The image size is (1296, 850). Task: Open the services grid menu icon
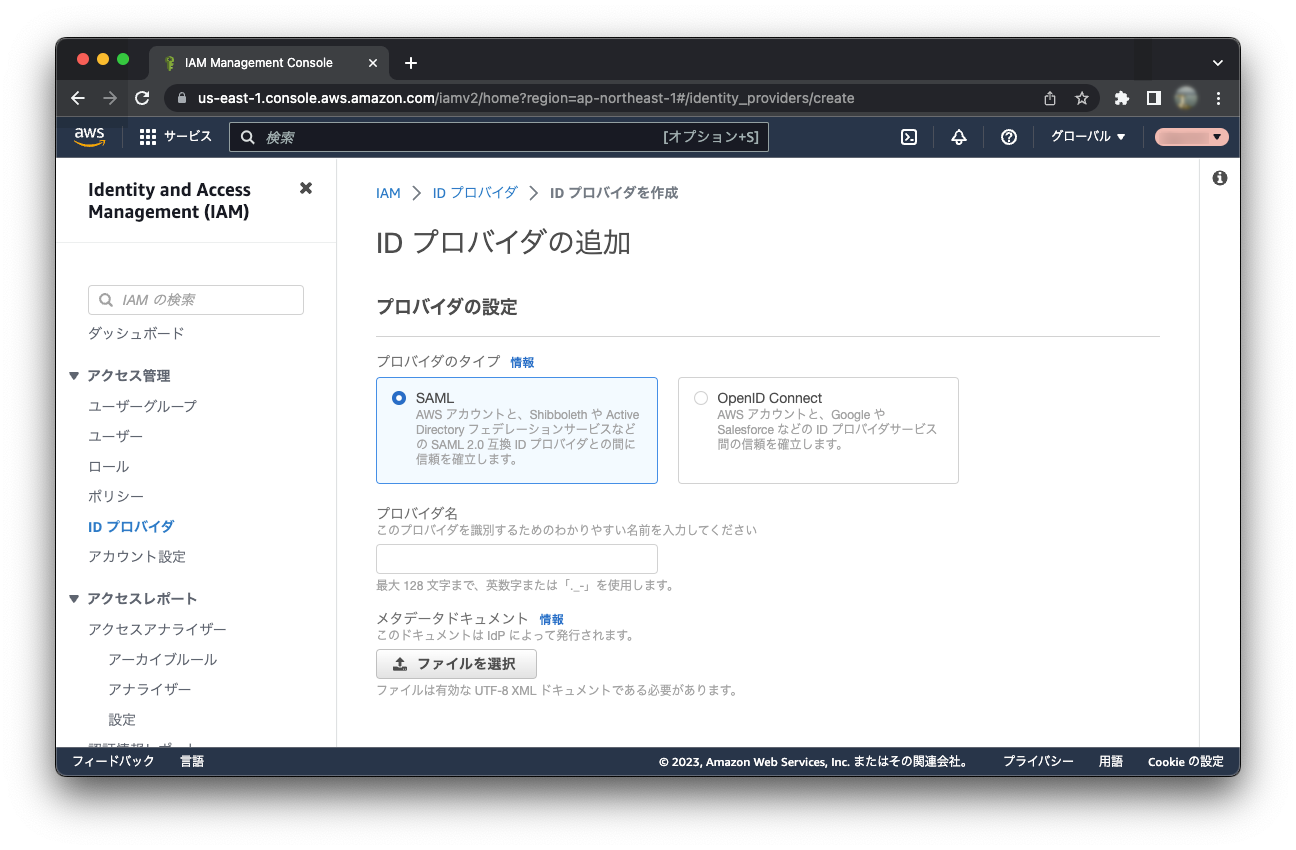click(x=148, y=137)
